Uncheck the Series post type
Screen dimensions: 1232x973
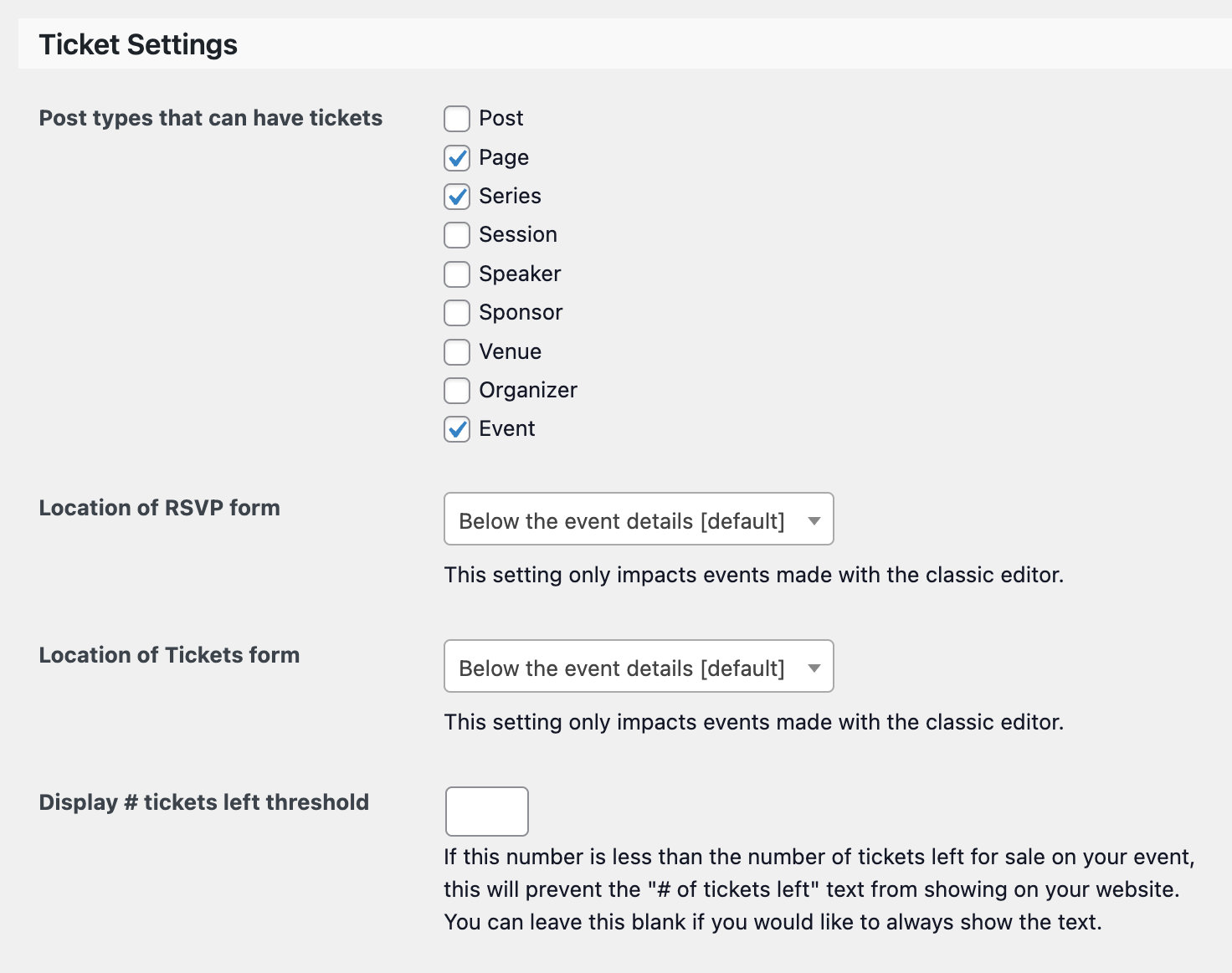click(457, 197)
